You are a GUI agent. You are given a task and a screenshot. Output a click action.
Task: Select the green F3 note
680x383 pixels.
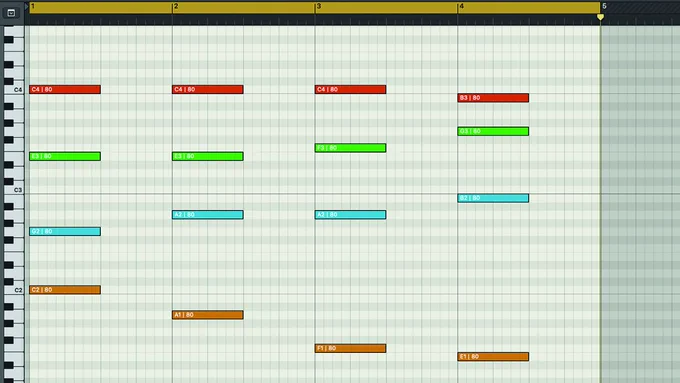(x=350, y=148)
